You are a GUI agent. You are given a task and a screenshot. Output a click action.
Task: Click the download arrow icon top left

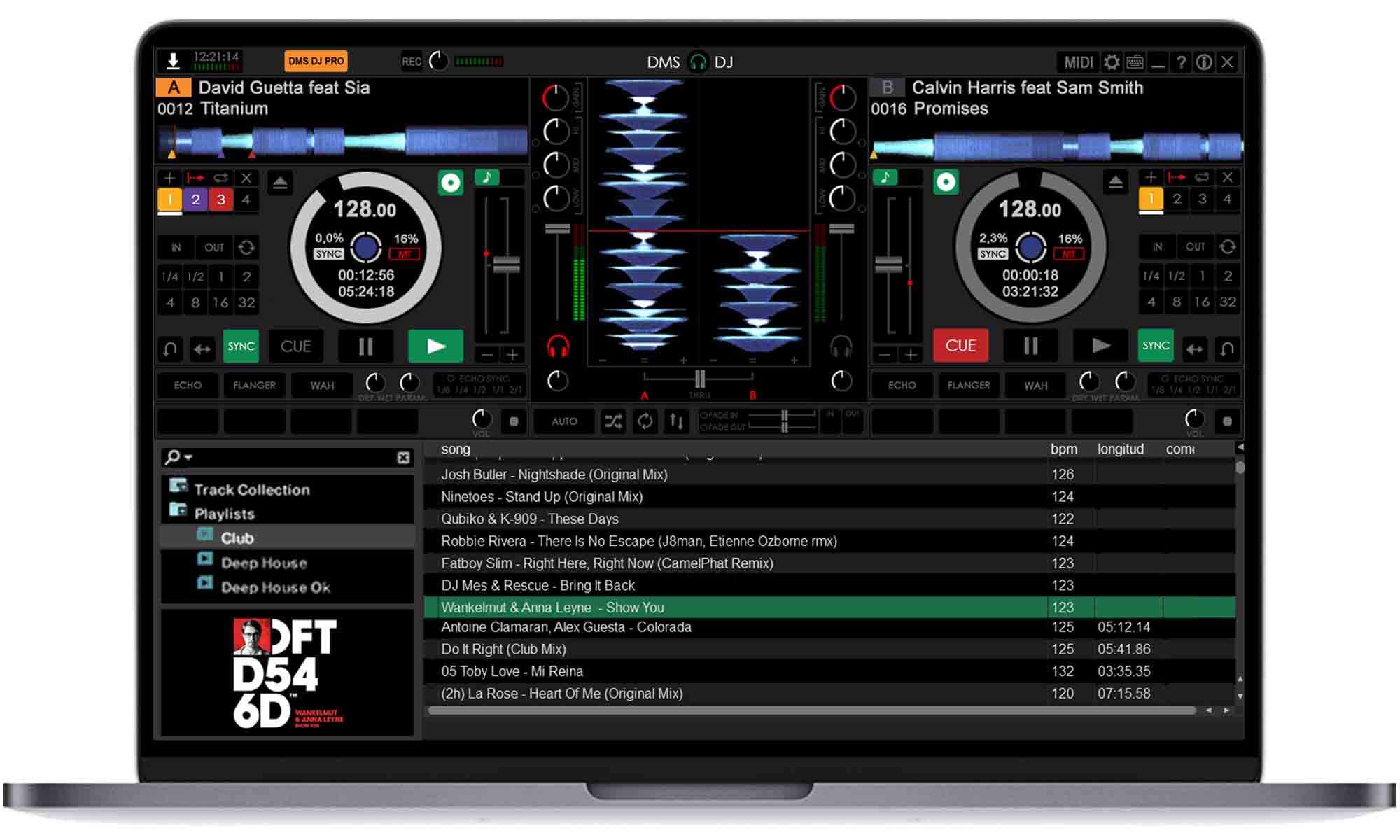(x=173, y=62)
